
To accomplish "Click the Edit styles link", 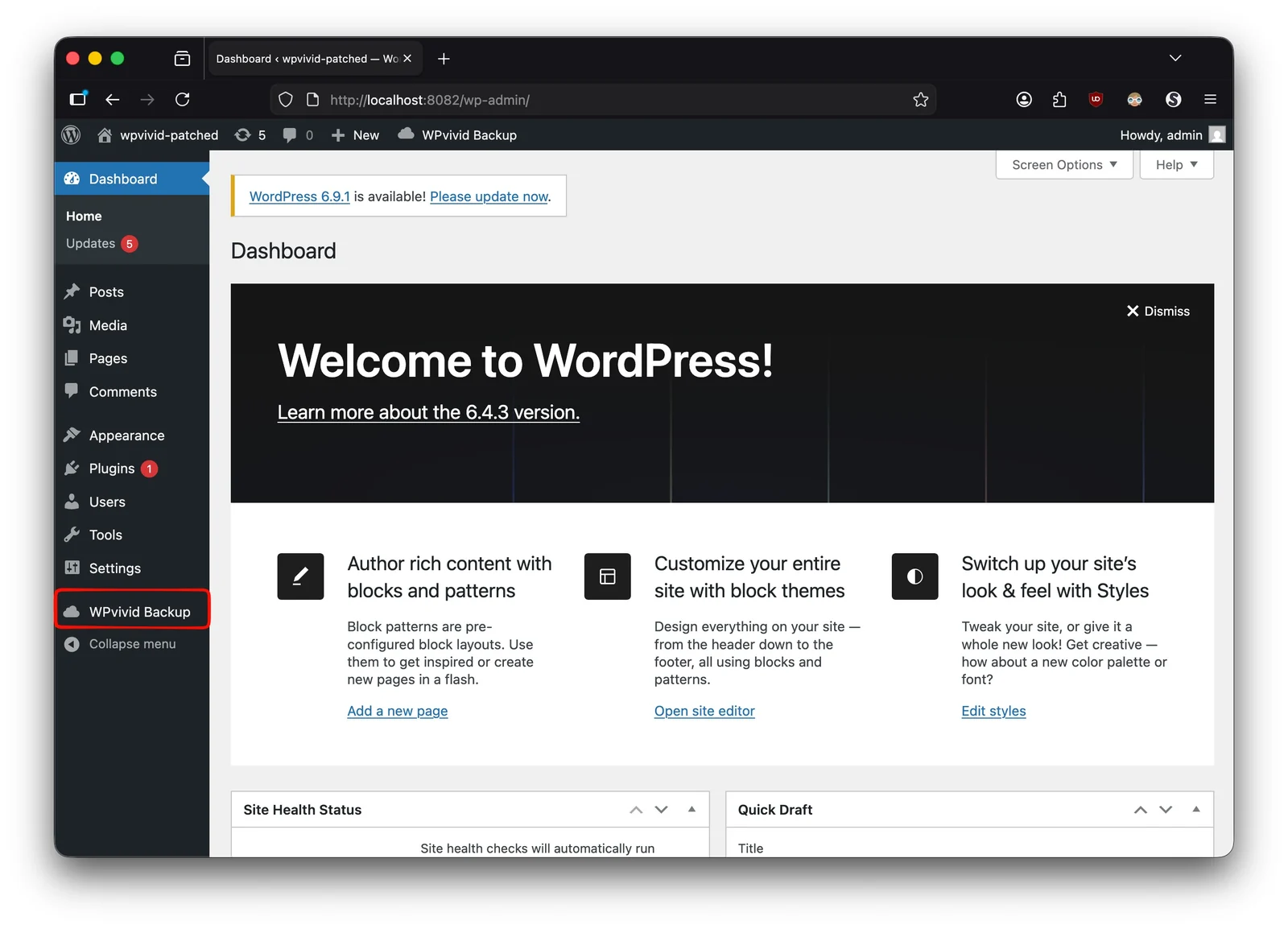I will tap(993, 711).
